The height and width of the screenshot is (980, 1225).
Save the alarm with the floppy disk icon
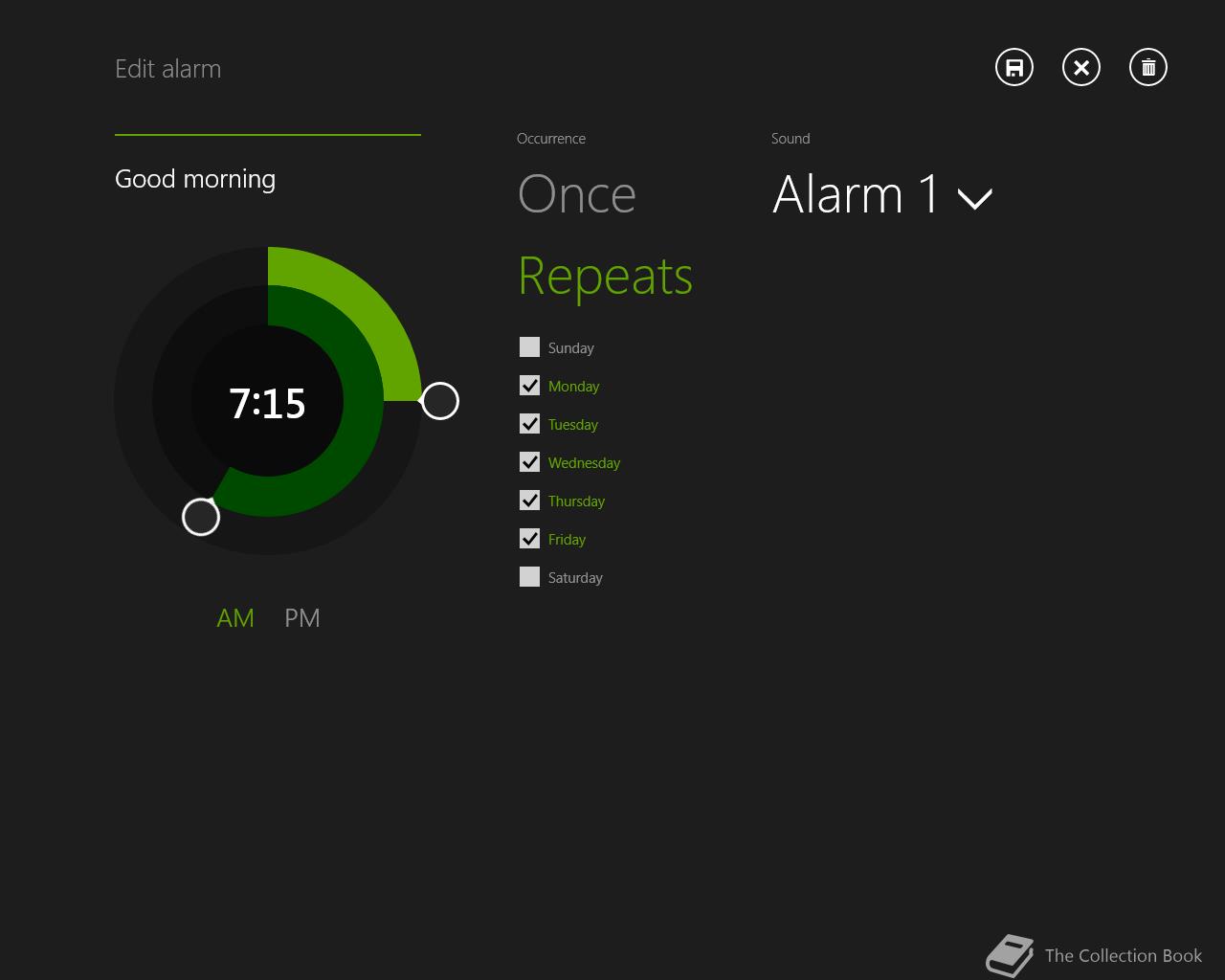pyautogui.click(x=1014, y=67)
